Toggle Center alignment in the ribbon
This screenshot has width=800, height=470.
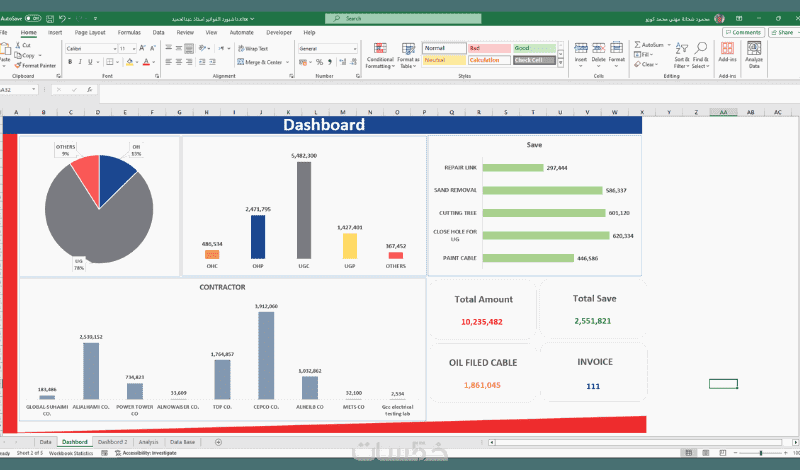pos(179,62)
